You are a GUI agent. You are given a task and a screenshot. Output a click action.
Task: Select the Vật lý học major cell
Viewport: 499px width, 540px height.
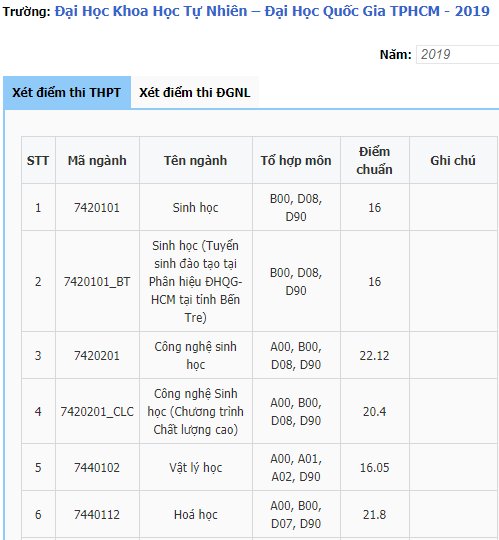pos(196,467)
